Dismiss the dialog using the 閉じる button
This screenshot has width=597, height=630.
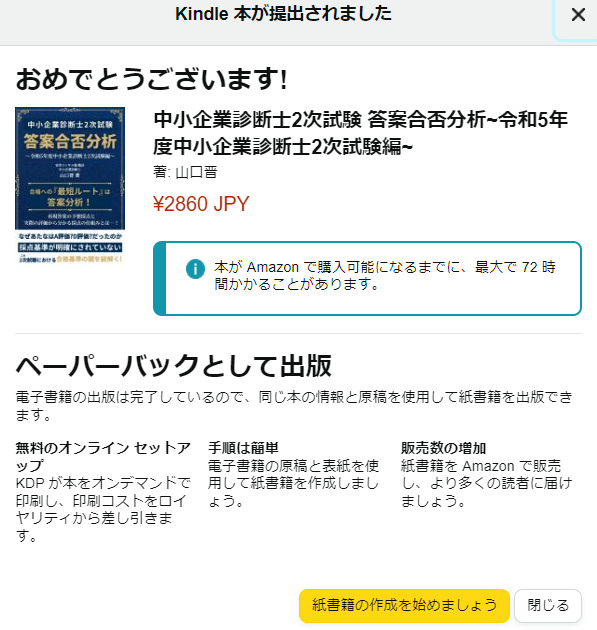548,605
